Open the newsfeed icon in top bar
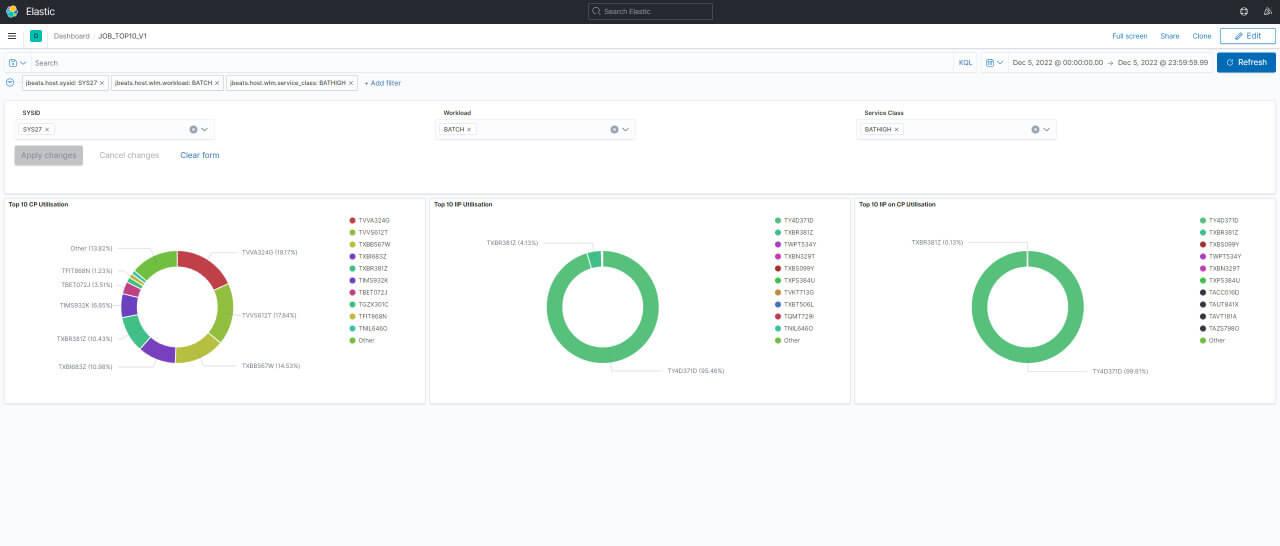Viewport: 1280px width, 546px height. click(x=1265, y=11)
